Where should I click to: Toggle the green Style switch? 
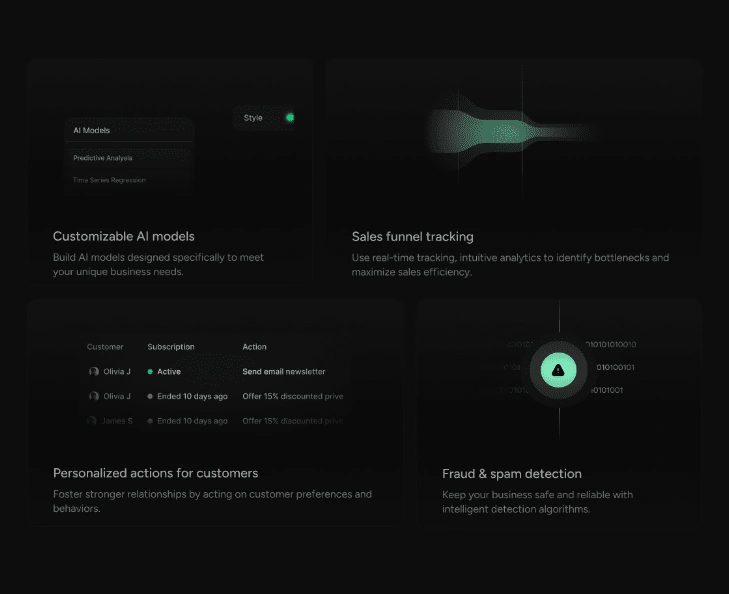(x=290, y=118)
